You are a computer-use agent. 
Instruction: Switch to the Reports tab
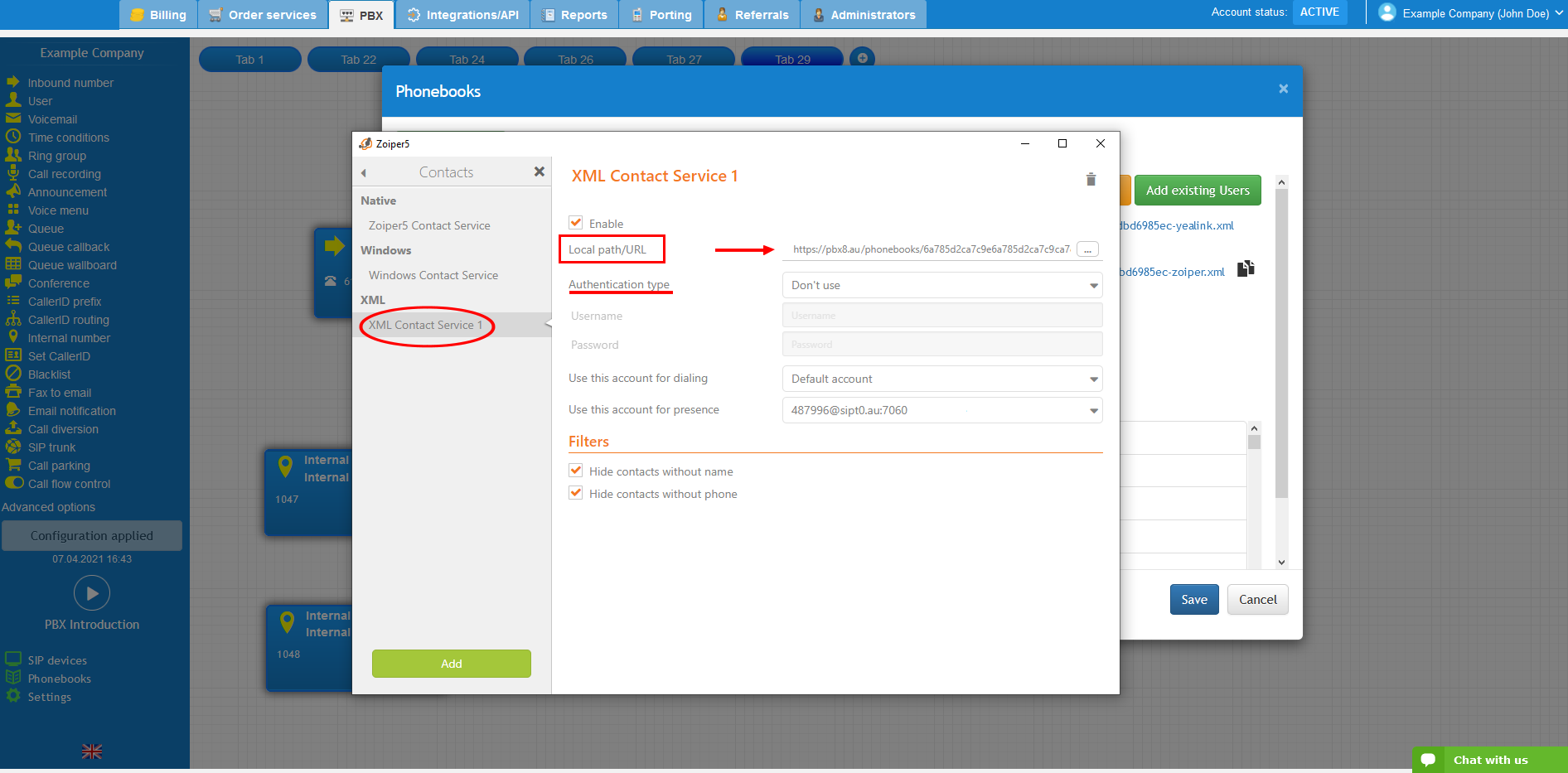tap(574, 15)
